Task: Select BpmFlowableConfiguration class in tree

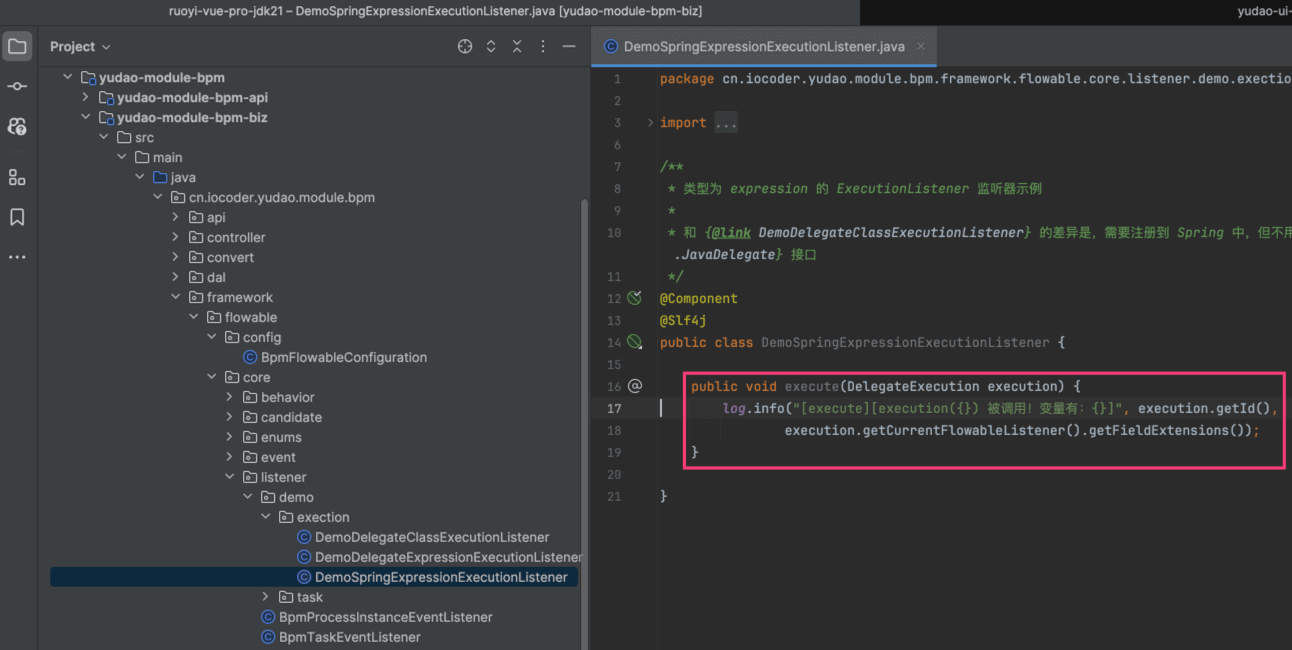Action: (343, 357)
